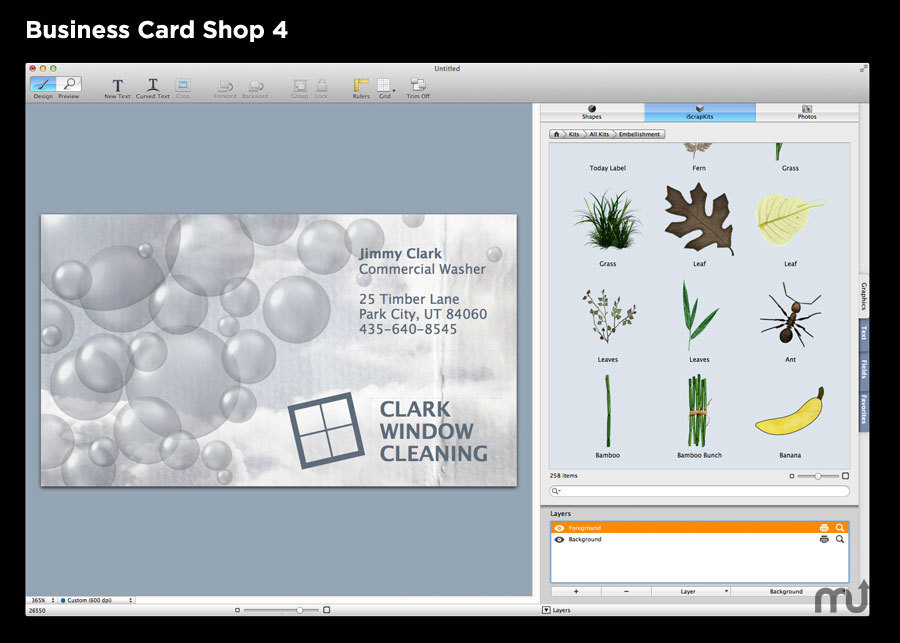The height and width of the screenshot is (643, 900).
Task: Open the Custom (600 dpi) dropdown
Action: [x=95, y=600]
